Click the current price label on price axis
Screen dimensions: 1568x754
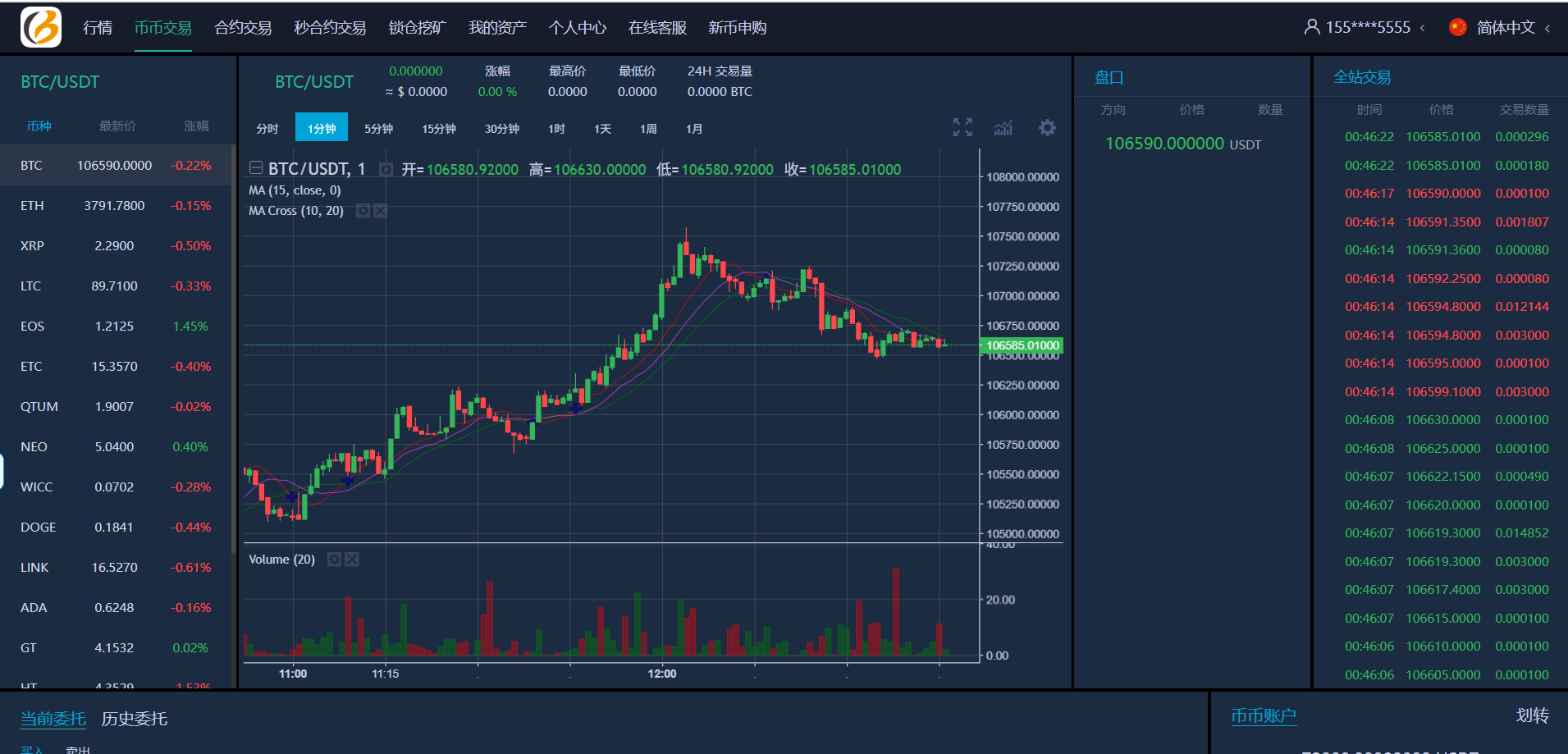[x=1022, y=345]
